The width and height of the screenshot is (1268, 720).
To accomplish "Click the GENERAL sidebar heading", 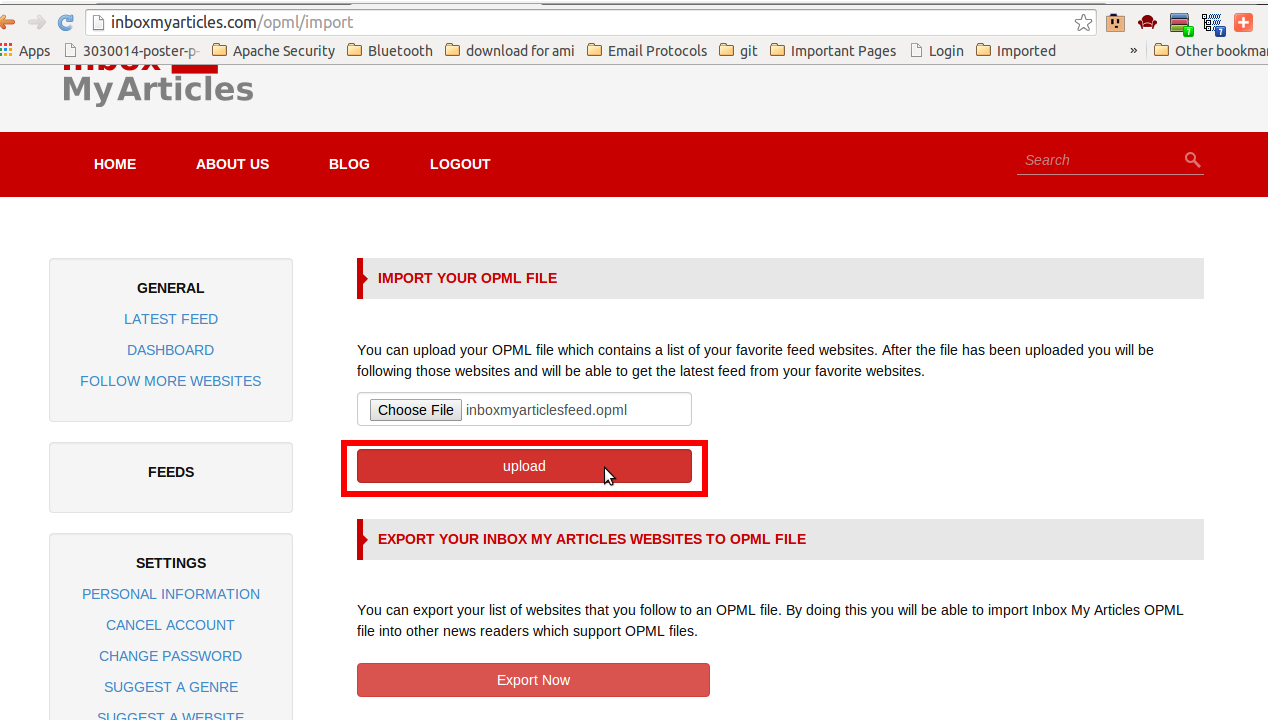I will click(x=171, y=288).
